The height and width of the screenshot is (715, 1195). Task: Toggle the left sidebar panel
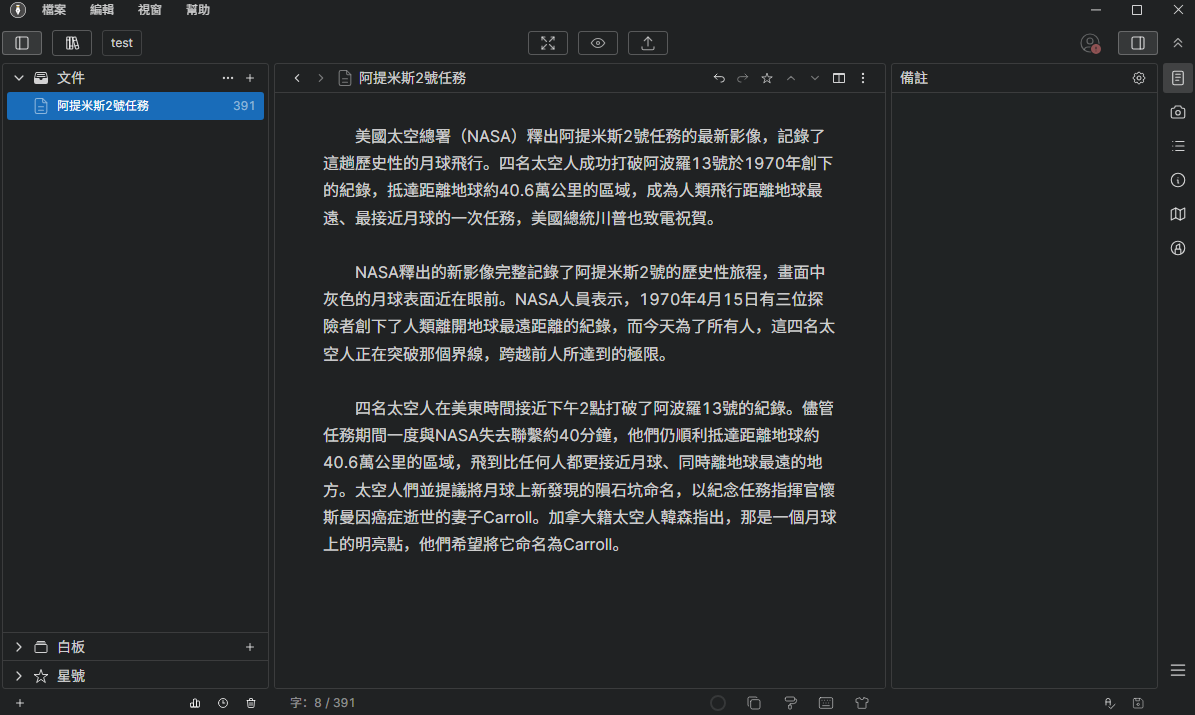22,43
